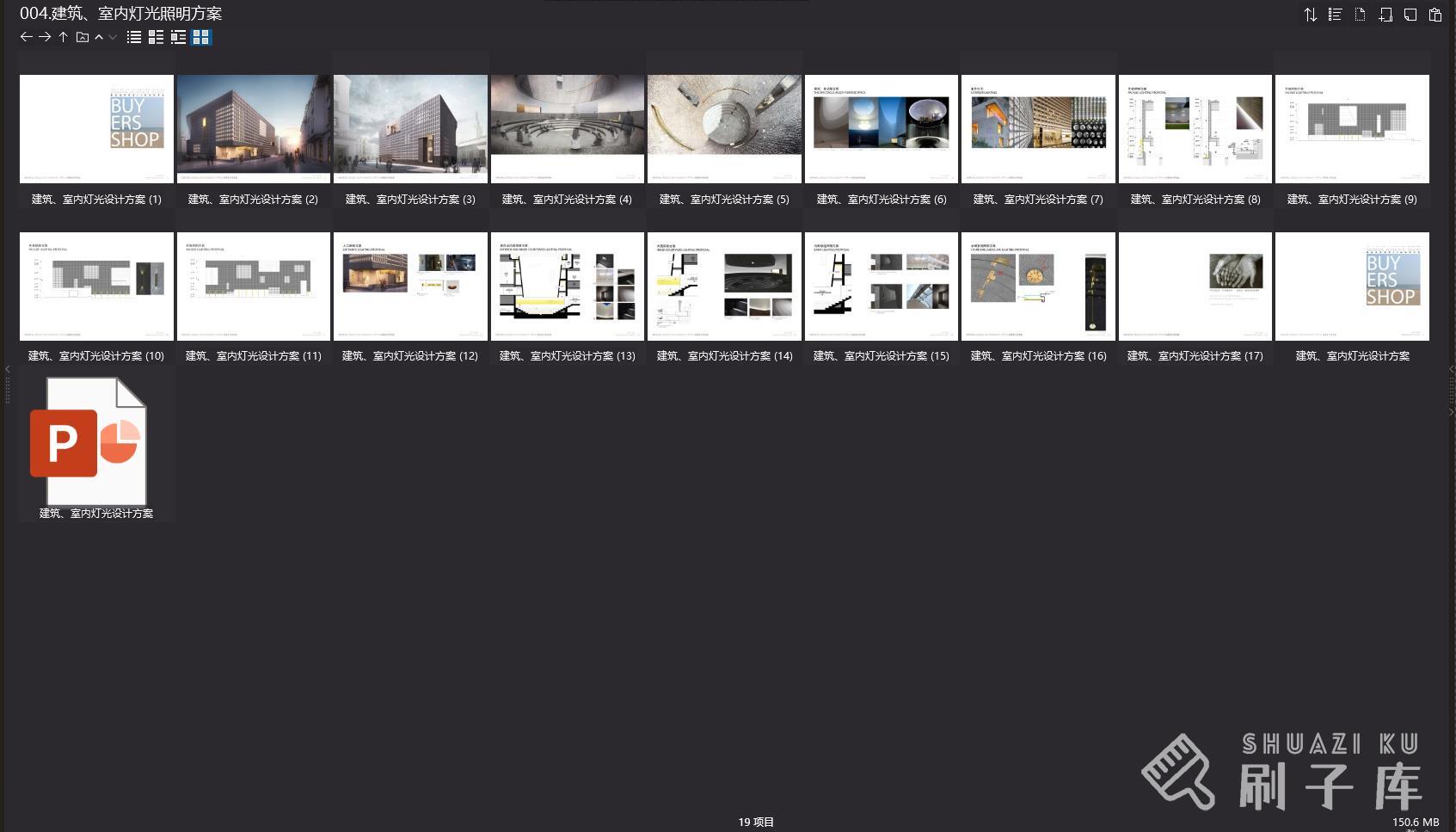Navigate up one folder level
This screenshot has height=832, width=1456.
[x=64, y=37]
